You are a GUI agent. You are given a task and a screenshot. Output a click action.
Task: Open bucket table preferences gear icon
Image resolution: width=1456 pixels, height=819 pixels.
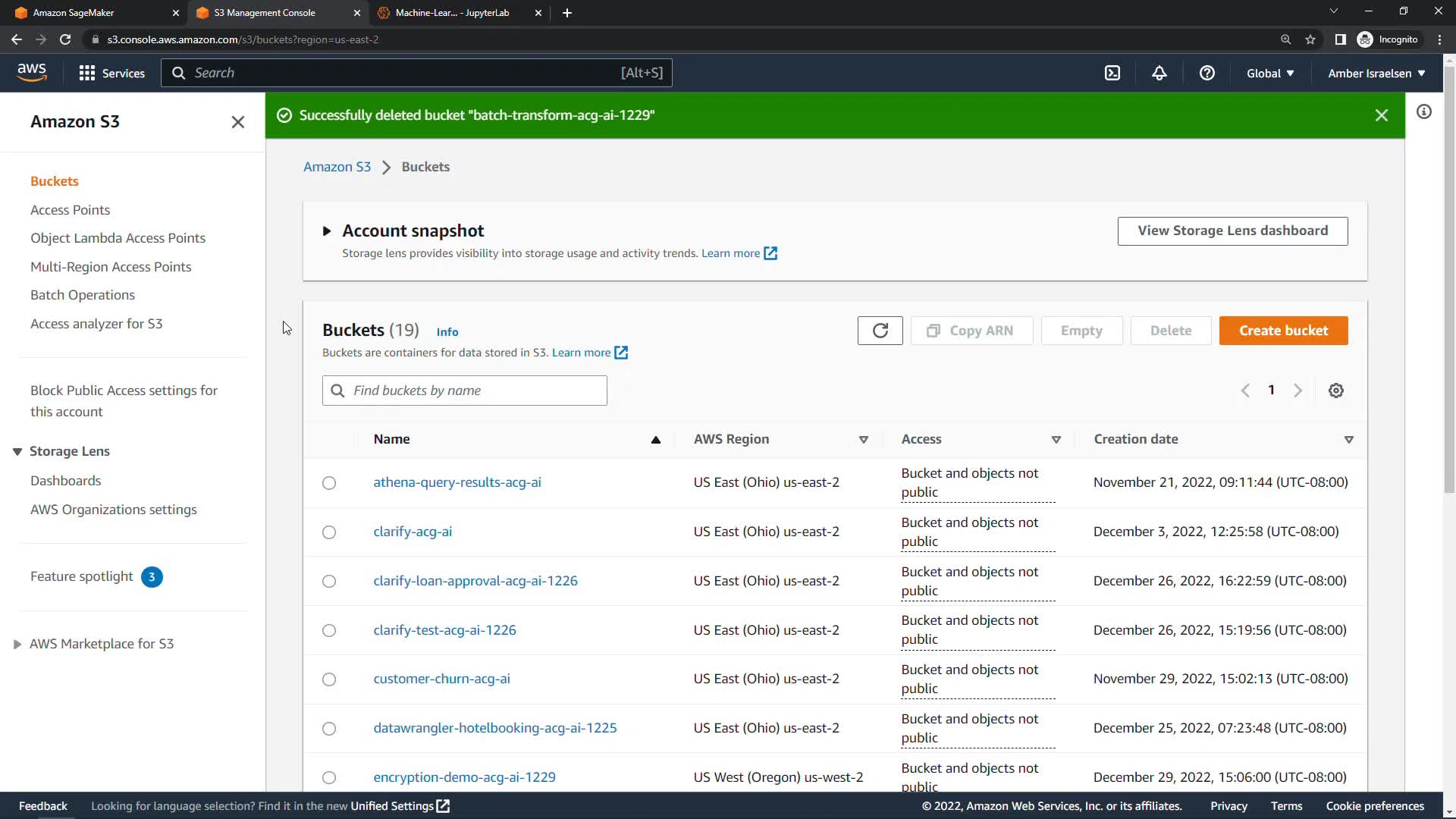click(x=1335, y=391)
